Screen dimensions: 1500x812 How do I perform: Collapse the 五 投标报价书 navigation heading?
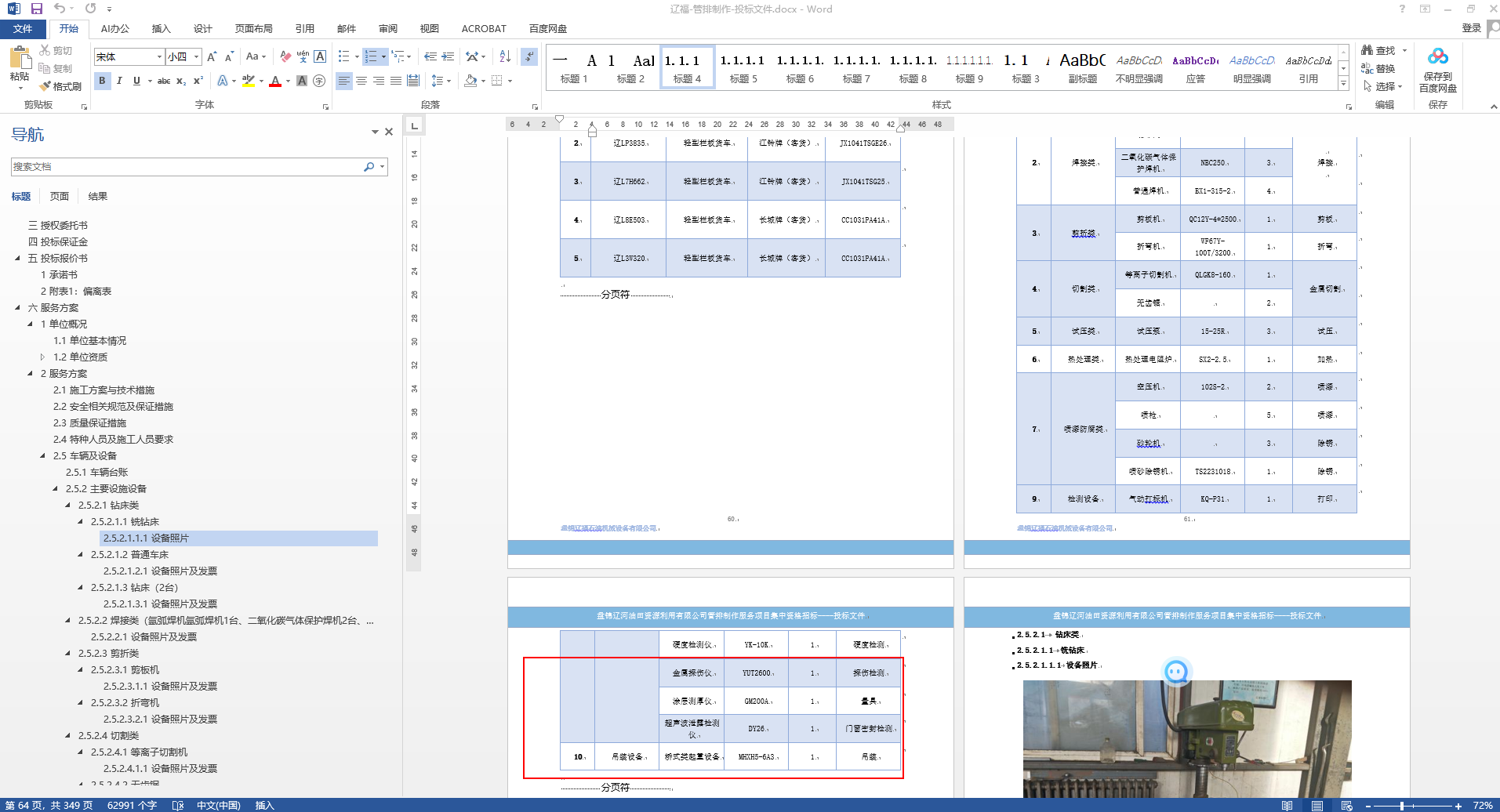18,258
